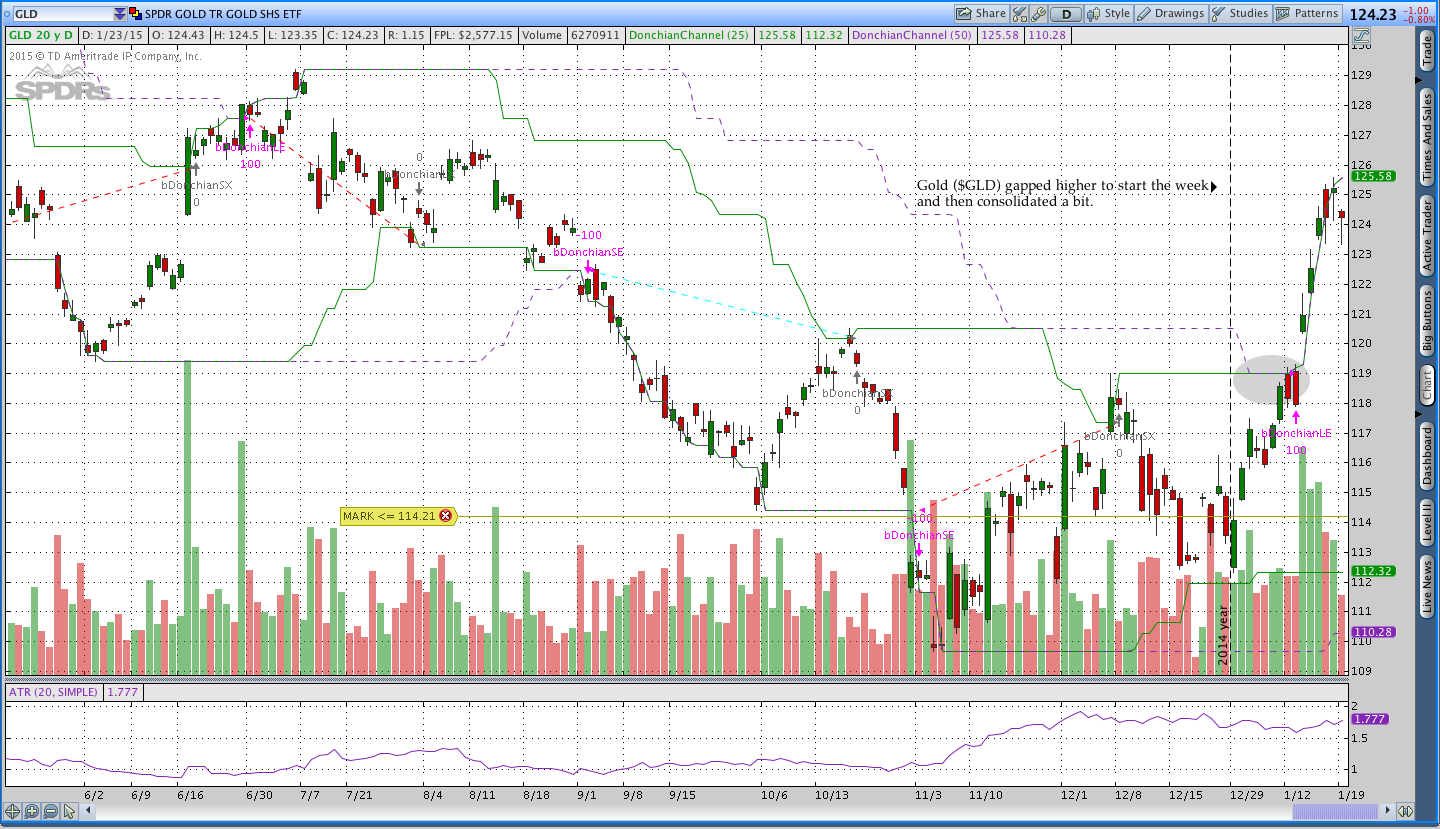
Task: Click the DonchianChannel (25) study label
Action: coord(691,35)
